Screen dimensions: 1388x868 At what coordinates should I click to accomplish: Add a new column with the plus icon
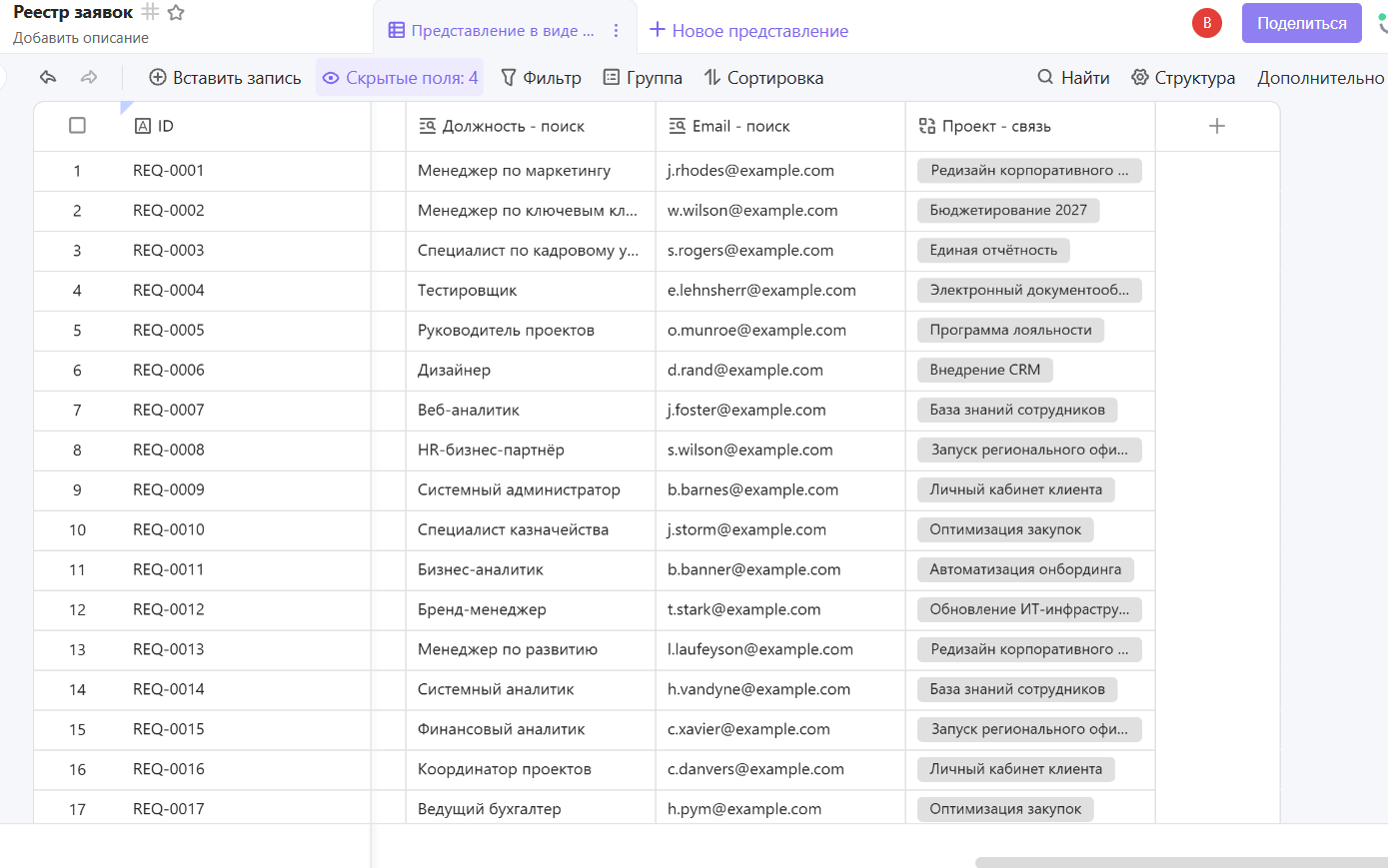coord(1217,126)
